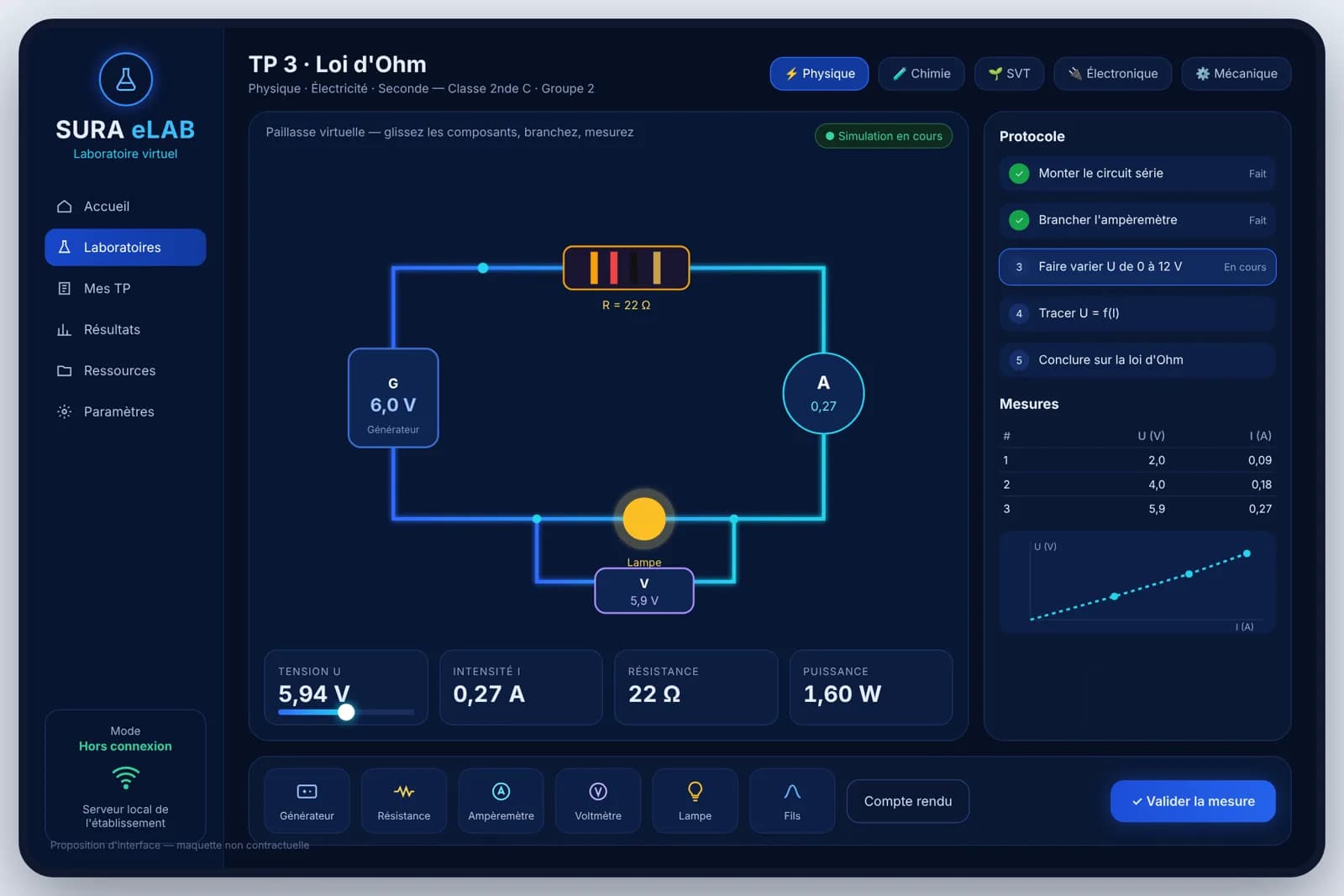Screen dimensions: 1344x896
Task: Click the yellow lamp in the circuit
Action: 644,518
